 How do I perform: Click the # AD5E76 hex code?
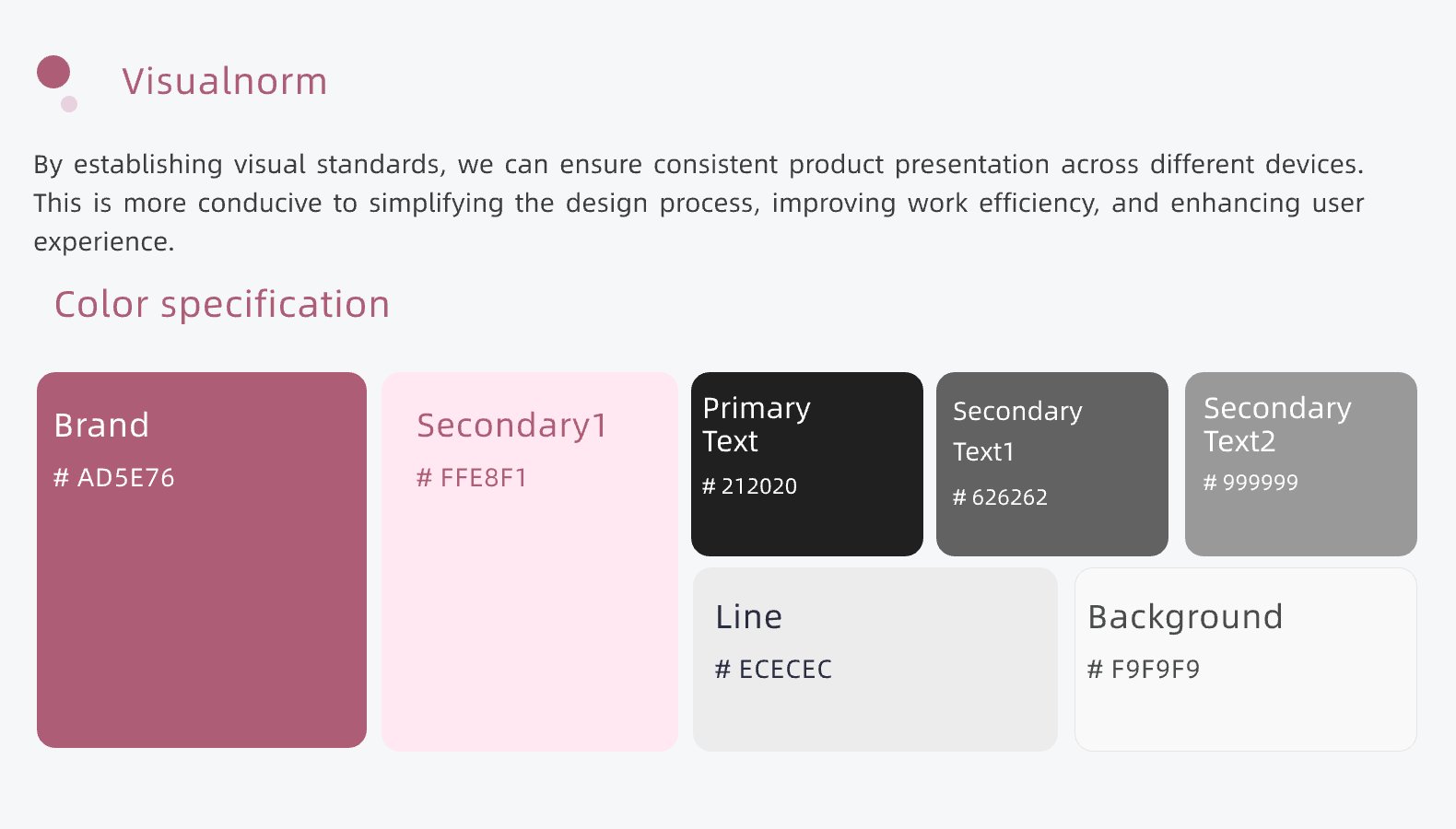pyautogui.click(x=114, y=478)
